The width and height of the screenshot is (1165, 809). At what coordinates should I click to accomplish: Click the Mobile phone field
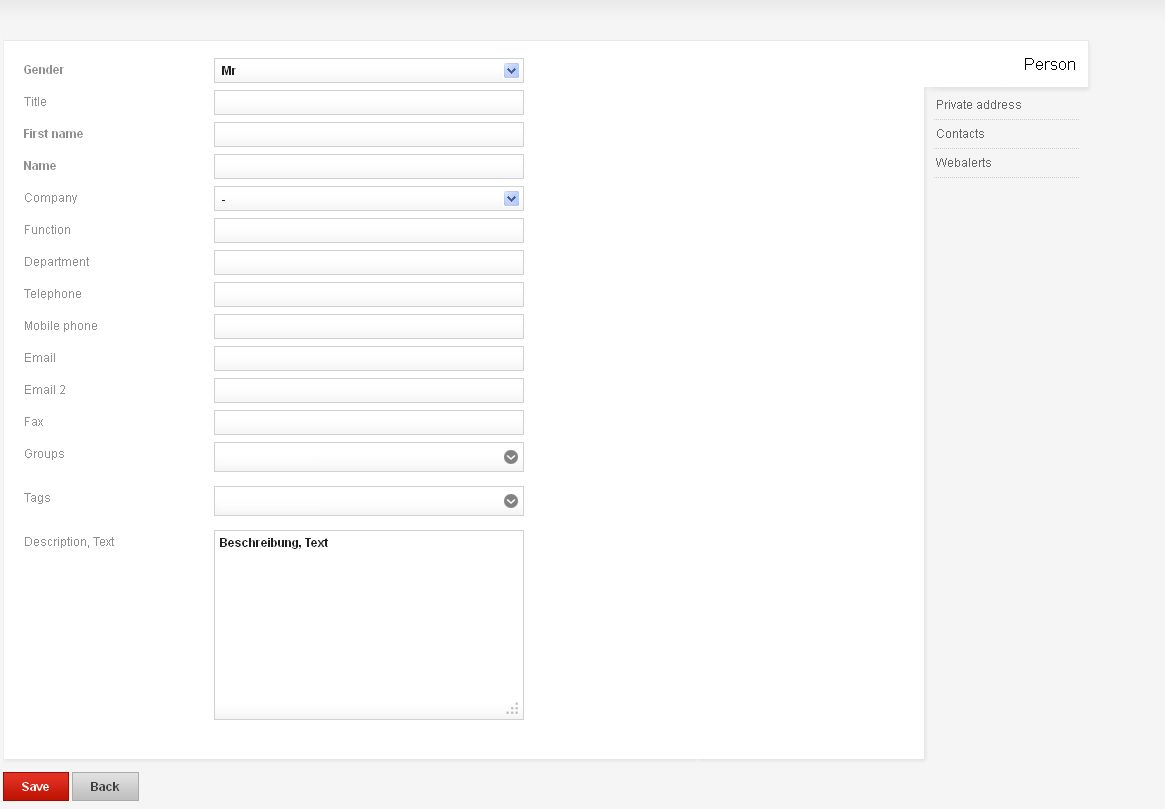coord(368,326)
